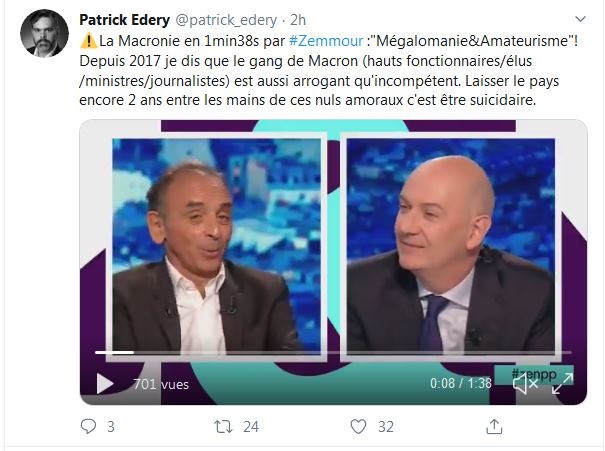
Task: Like the tweet with the heart icon
Action: 358,426
